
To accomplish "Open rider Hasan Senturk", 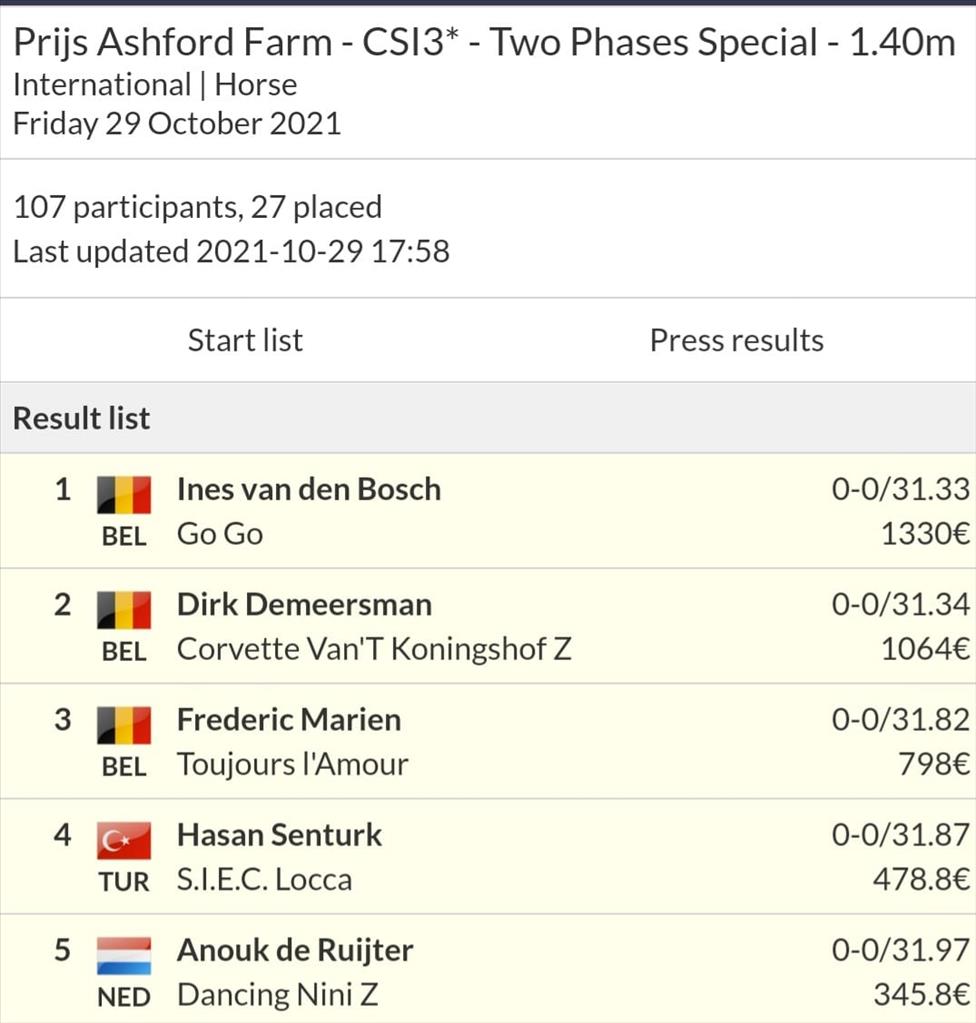I will [x=279, y=834].
